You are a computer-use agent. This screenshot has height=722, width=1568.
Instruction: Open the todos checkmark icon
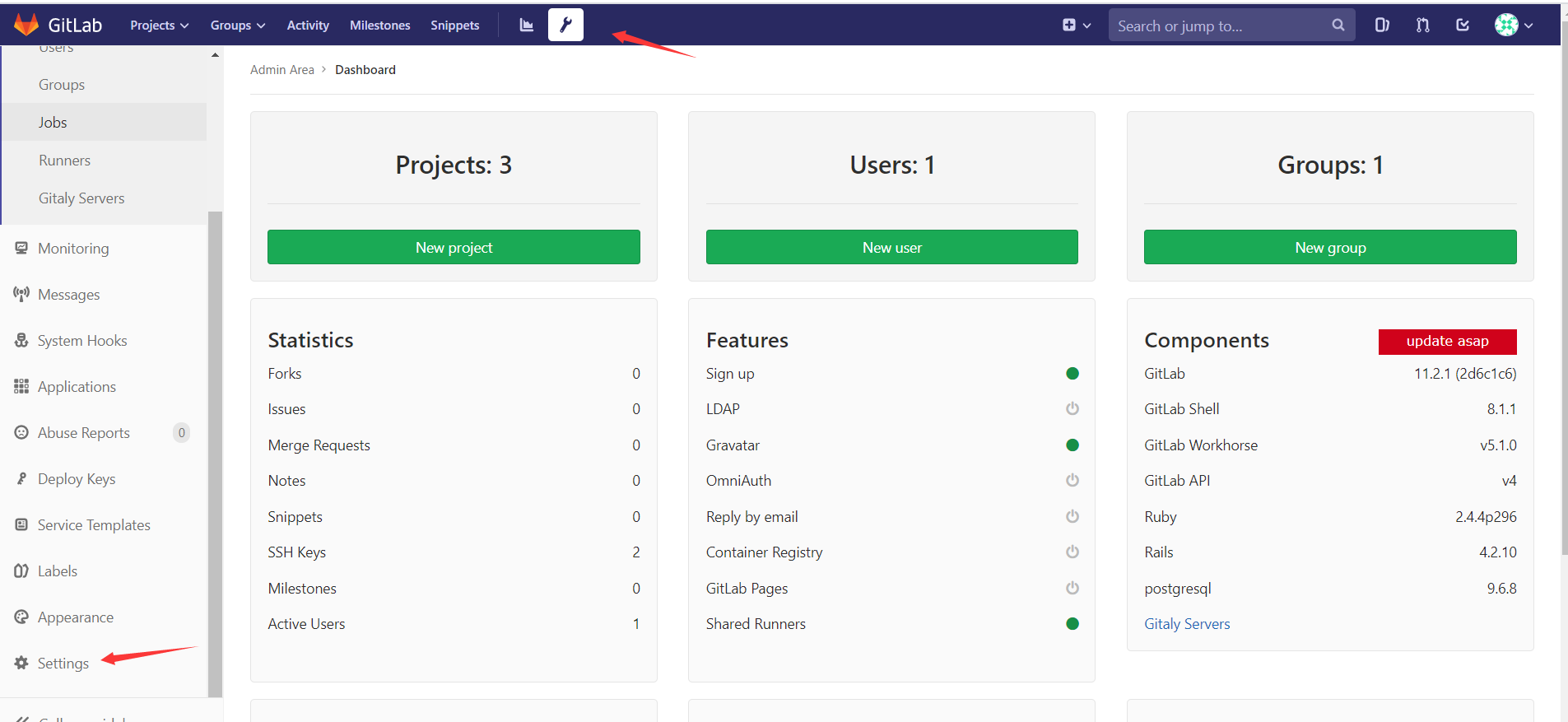click(x=1463, y=25)
